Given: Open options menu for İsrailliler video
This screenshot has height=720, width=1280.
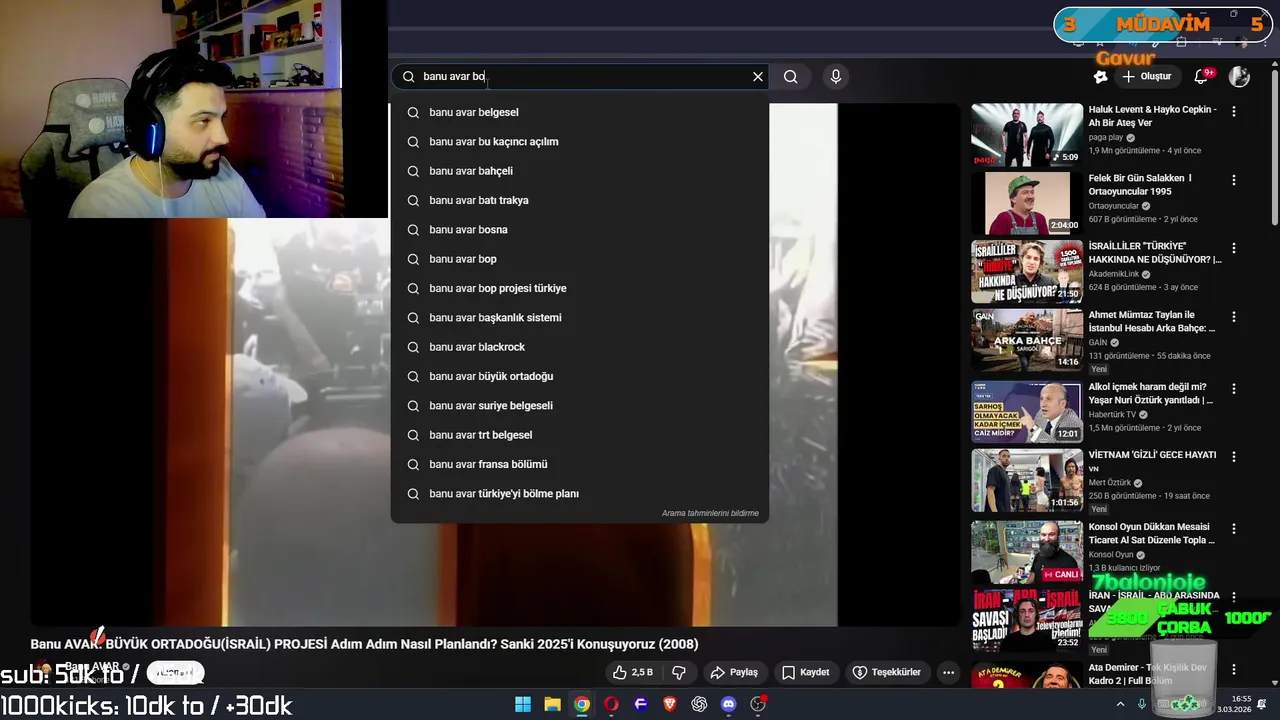Looking at the screenshot, I should tap(1234, 248).
